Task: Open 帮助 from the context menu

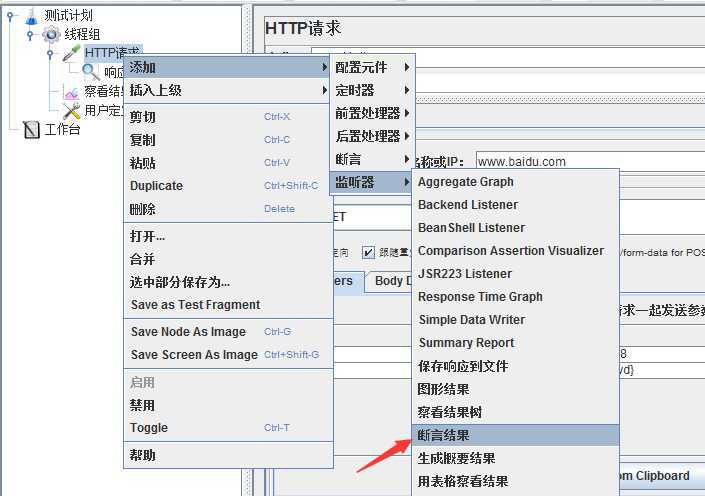Action: [228, 455]
